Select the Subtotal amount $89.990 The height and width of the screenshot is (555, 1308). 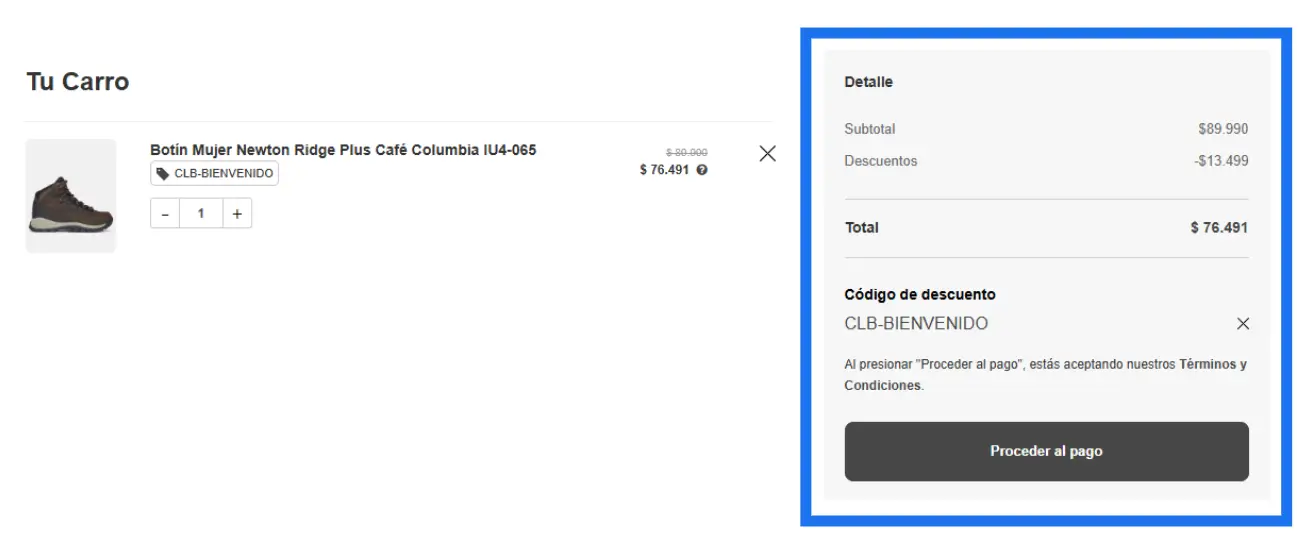click(x=1223, y=129)
